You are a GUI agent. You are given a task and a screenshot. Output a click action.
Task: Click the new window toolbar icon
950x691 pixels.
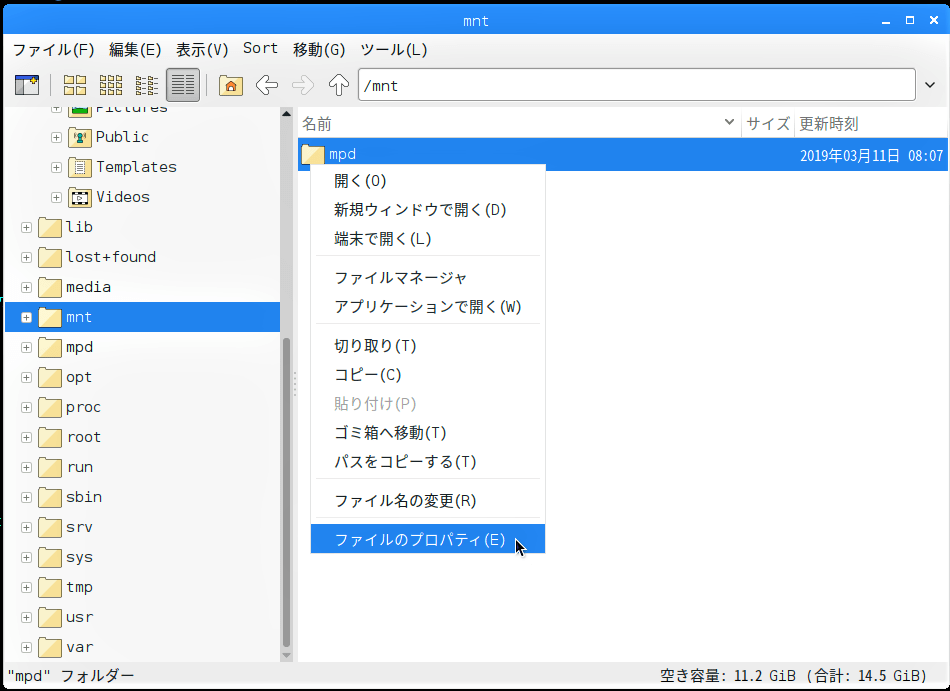26,85
